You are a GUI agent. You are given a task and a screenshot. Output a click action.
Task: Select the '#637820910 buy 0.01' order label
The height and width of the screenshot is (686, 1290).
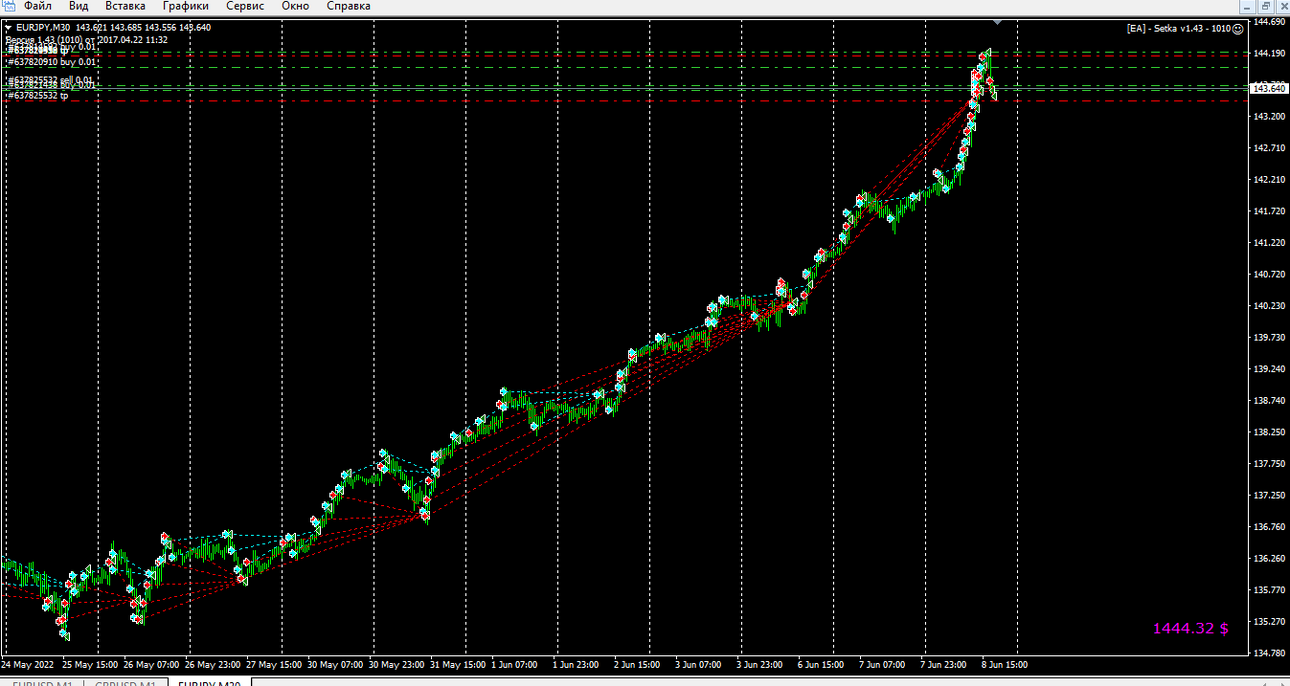tap(52, 61)
